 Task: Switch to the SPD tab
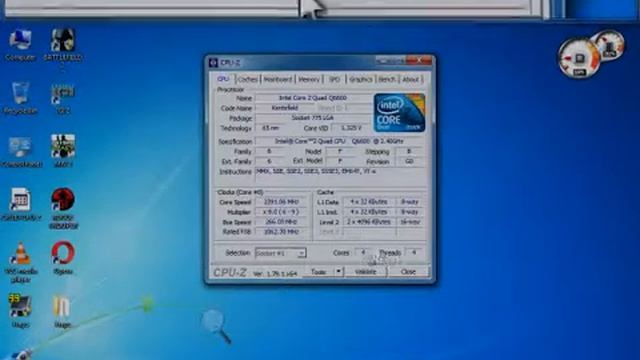[334, 79]
